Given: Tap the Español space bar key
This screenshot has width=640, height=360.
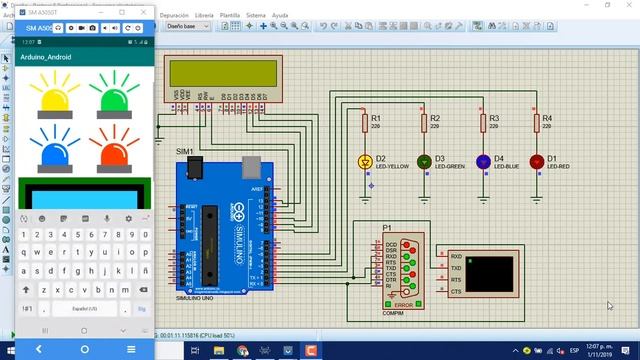Looking at the screenshot, I should pyautogui.click(x=84, y=309).
